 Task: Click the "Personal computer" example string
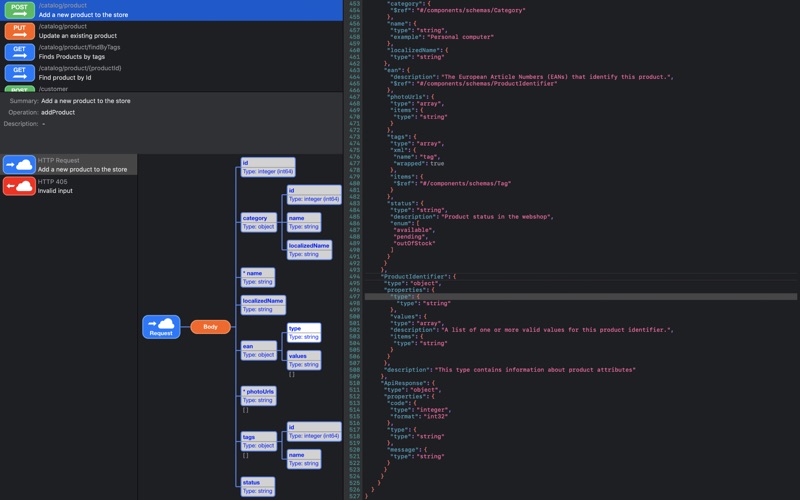[x=459, y=37]
